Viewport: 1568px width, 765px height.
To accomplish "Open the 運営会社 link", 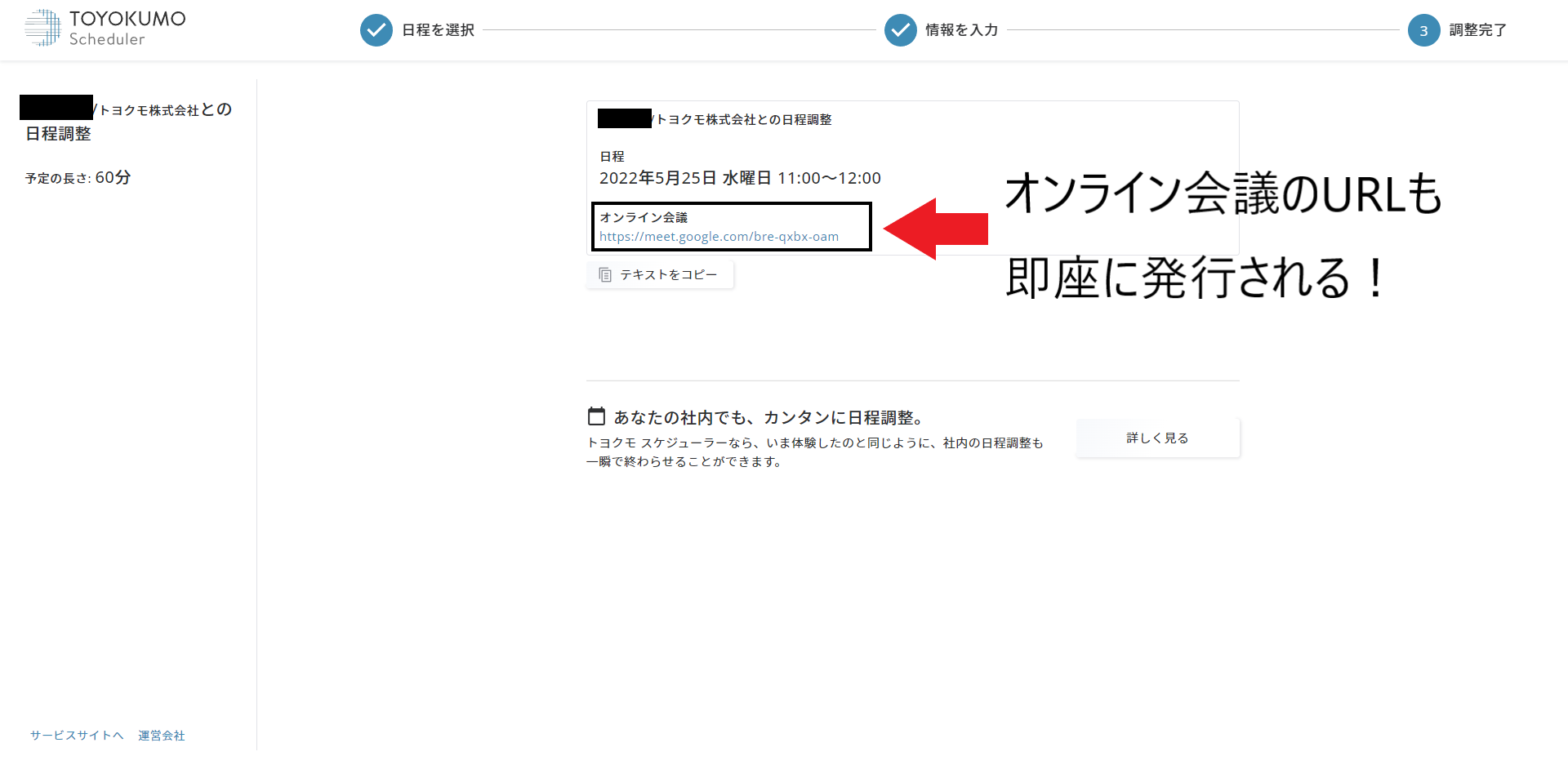I will (x=161, y=735).
